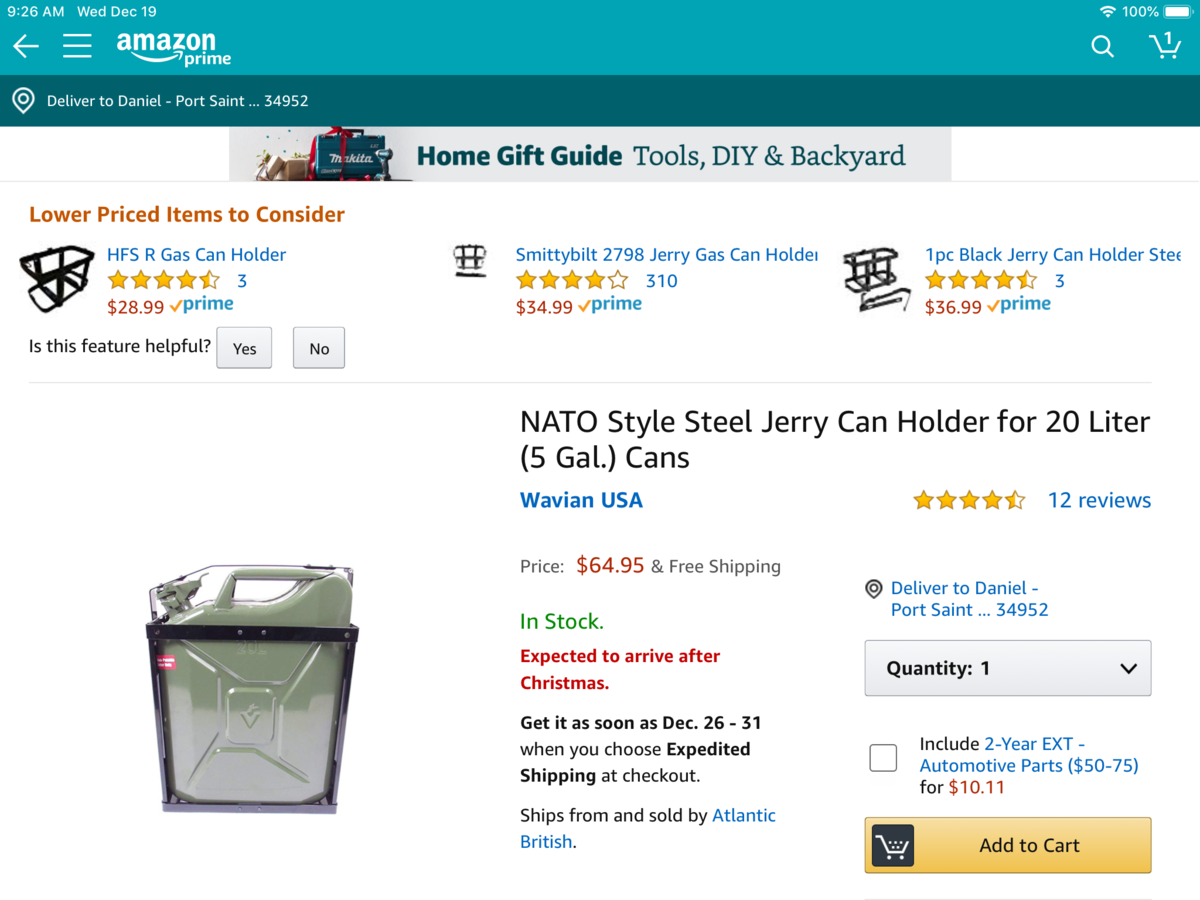Open the hamburger menu

click(x=77, y=46)
